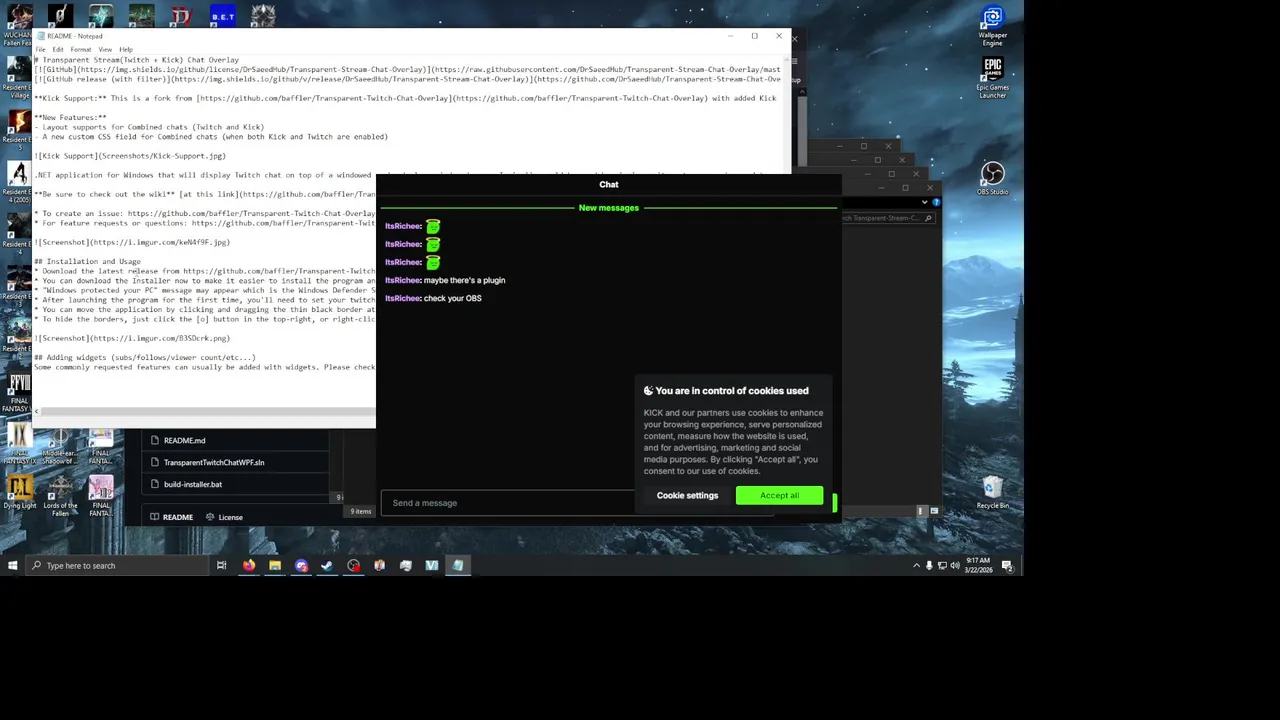Open the Epic Games Launcher desktop icon
The height and width of the screenshot is (720, 1280).
point(992,78)
